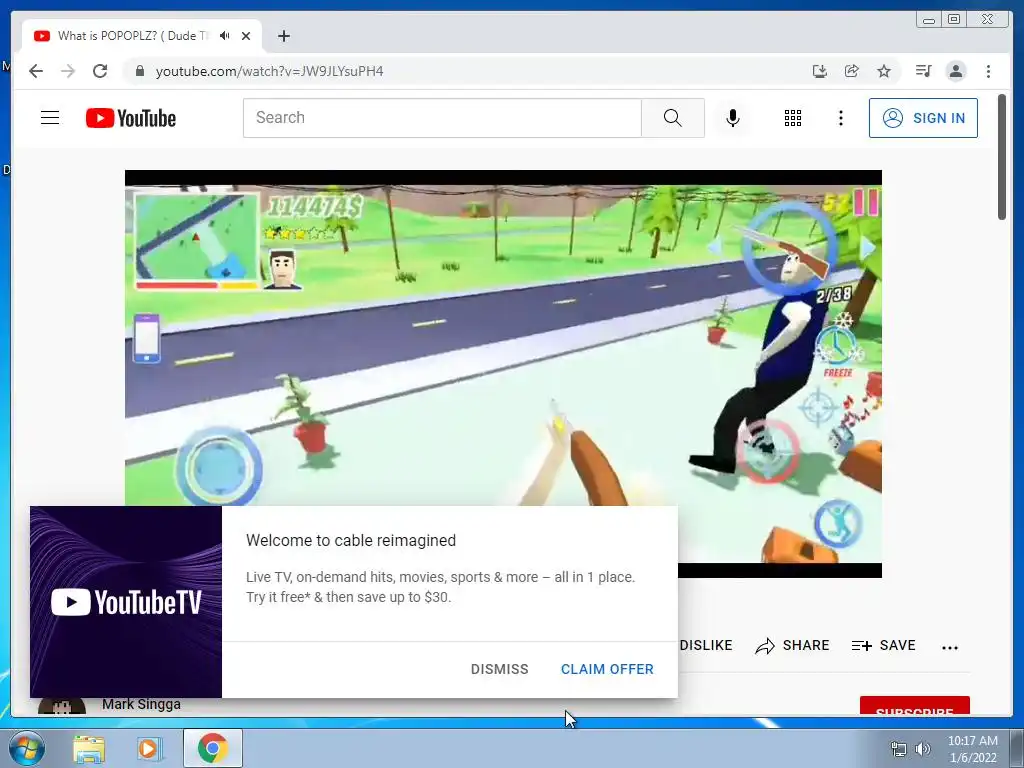Launch Windows Media Player from taskbar

(x=148, y=749)
